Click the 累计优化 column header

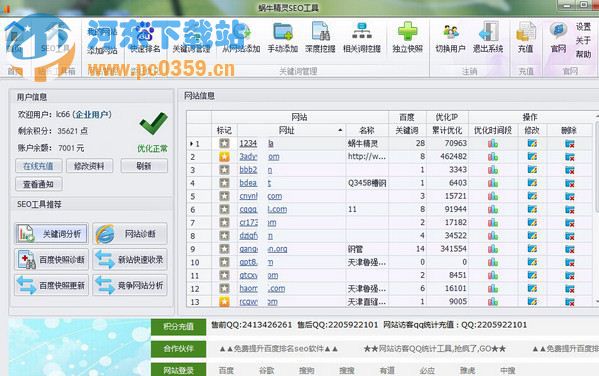[x=447, y=130]
